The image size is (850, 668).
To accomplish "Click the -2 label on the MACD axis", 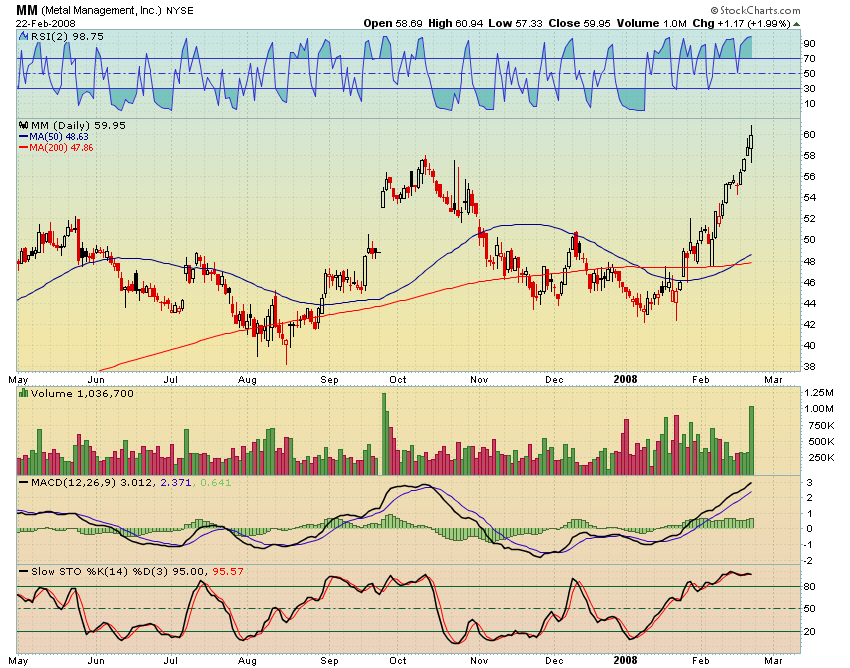I will pos(809,561).
